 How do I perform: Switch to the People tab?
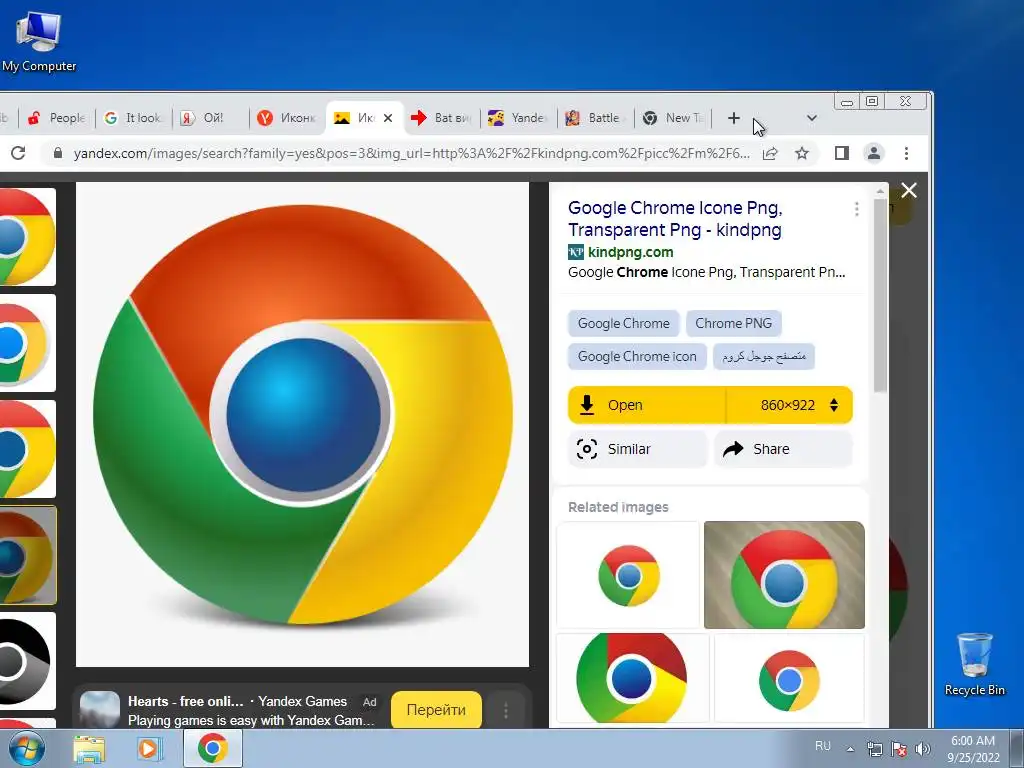[56, 118]
